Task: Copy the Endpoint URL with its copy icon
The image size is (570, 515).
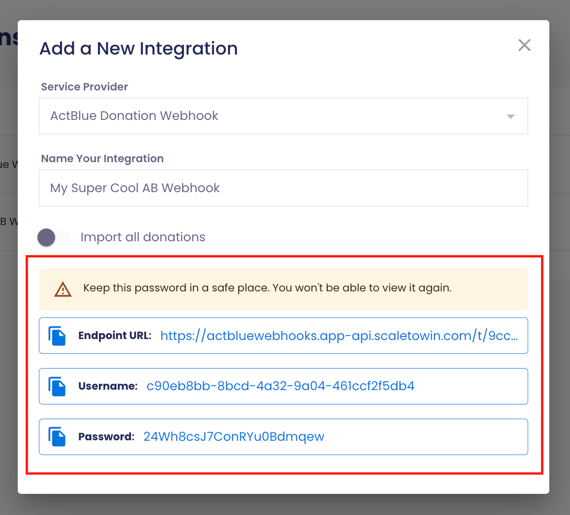Action: (x=57, y=336)
